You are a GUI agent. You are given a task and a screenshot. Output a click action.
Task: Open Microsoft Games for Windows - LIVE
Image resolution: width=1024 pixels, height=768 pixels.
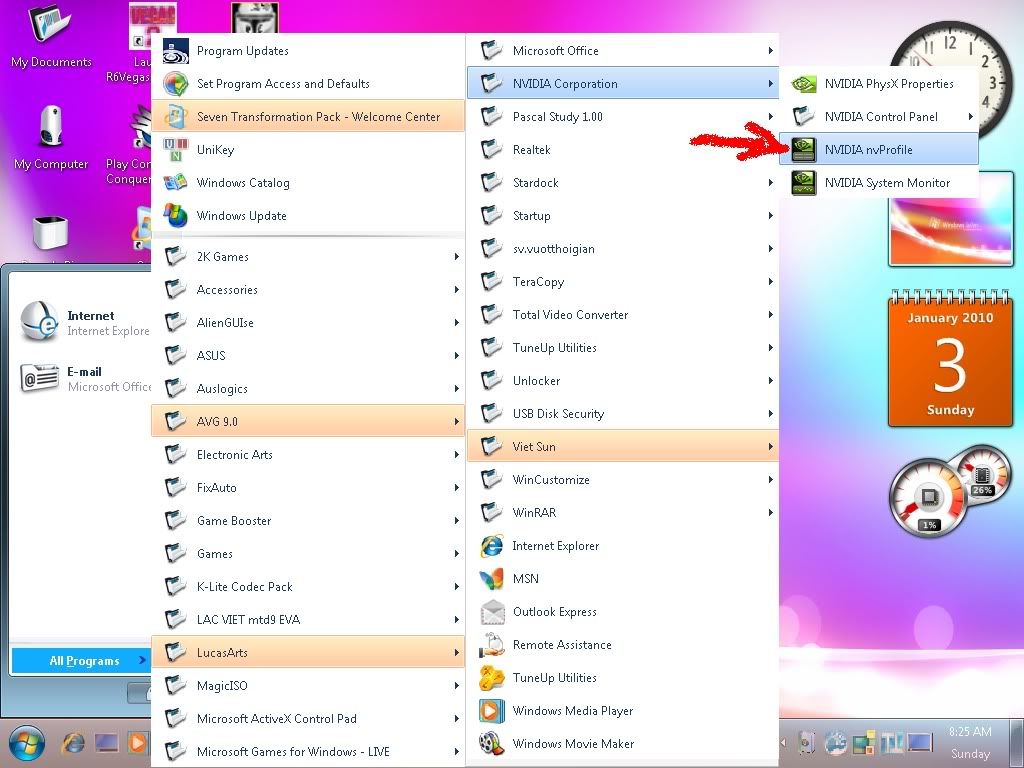click(308, 752)
